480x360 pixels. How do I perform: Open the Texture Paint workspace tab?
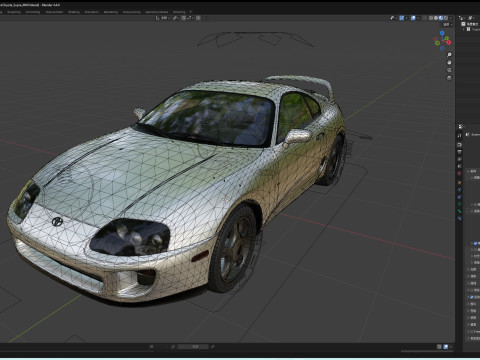[x=54, y=12]
